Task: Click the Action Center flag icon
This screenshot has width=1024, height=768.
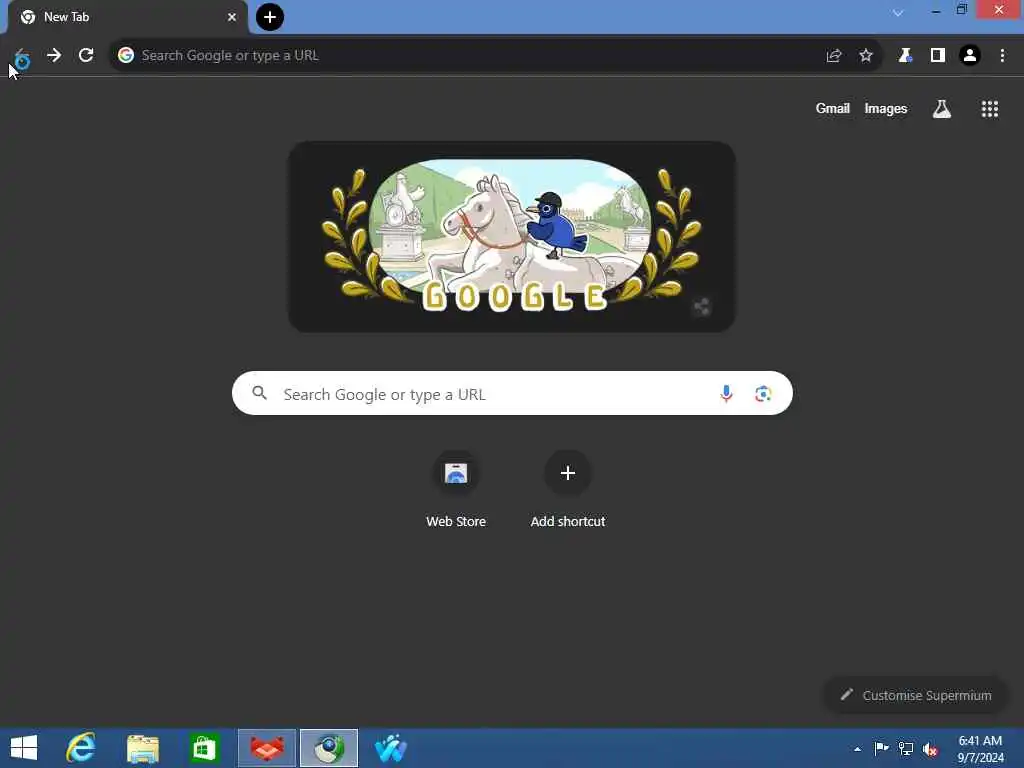Action: pos(881,748)
